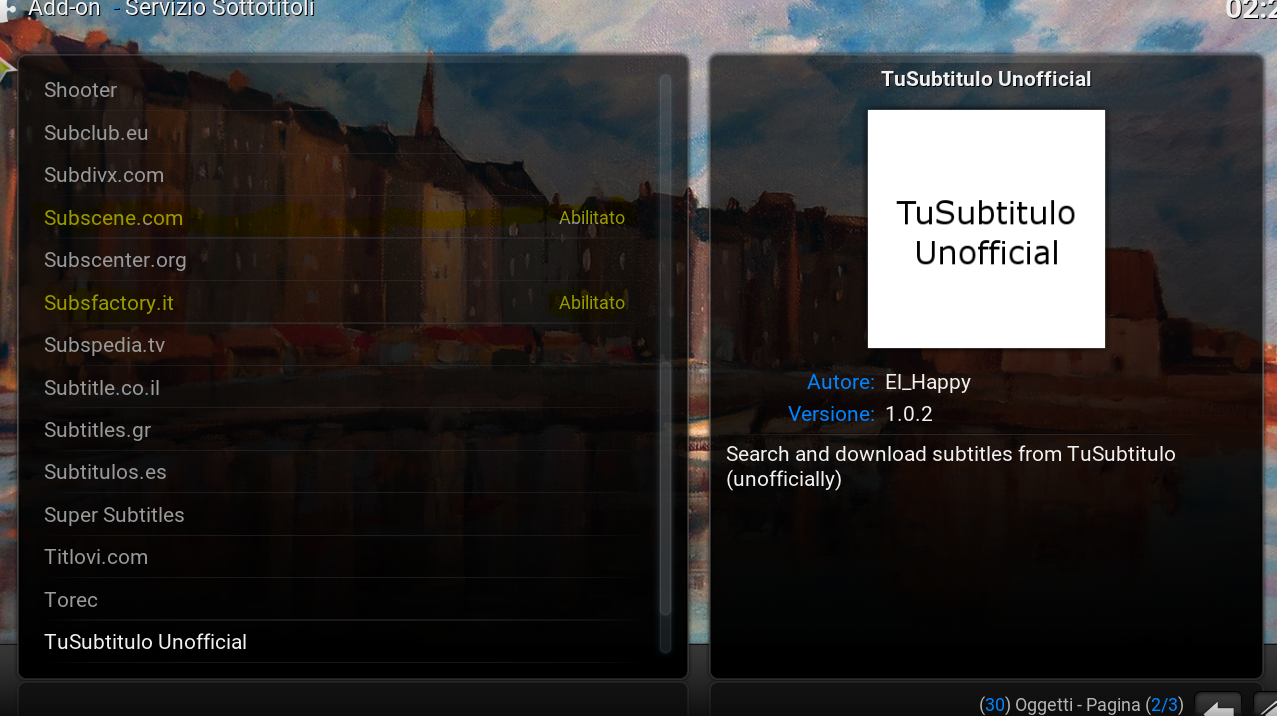Click the Abilitato label next to Subscene.com

[x=592, y=218]
